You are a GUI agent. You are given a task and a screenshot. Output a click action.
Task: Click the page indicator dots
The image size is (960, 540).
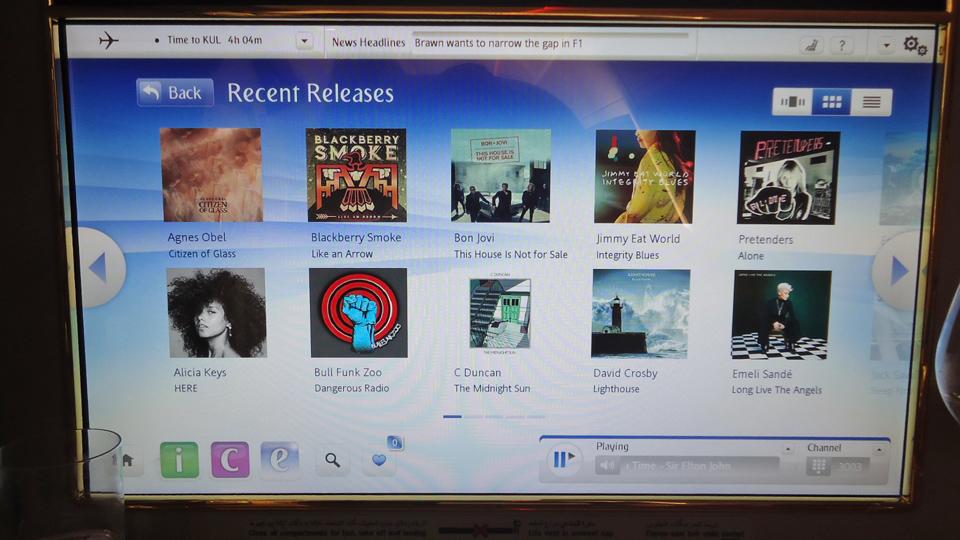click(493, 417)
